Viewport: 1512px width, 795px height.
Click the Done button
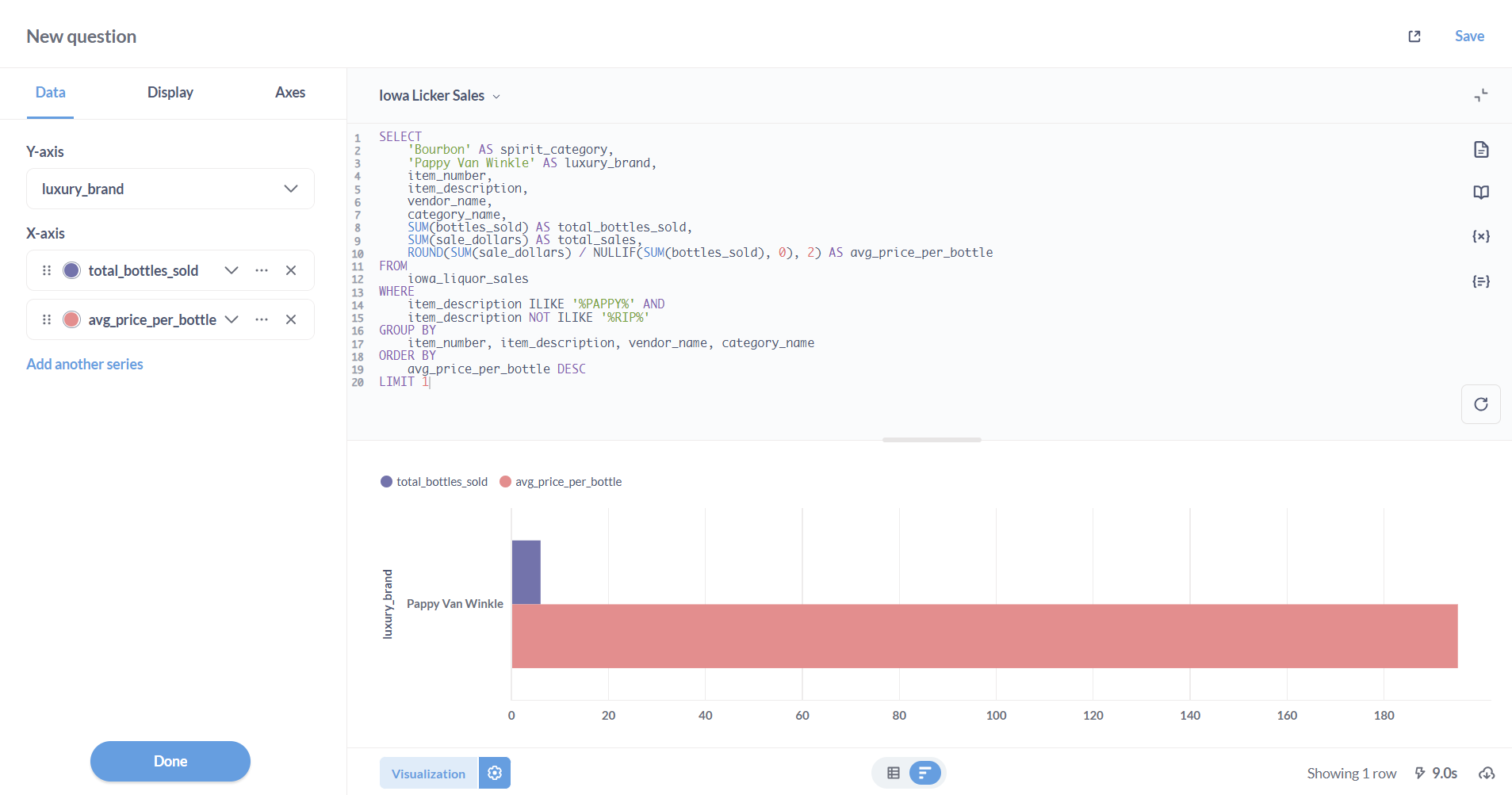[x=170, y=761]
